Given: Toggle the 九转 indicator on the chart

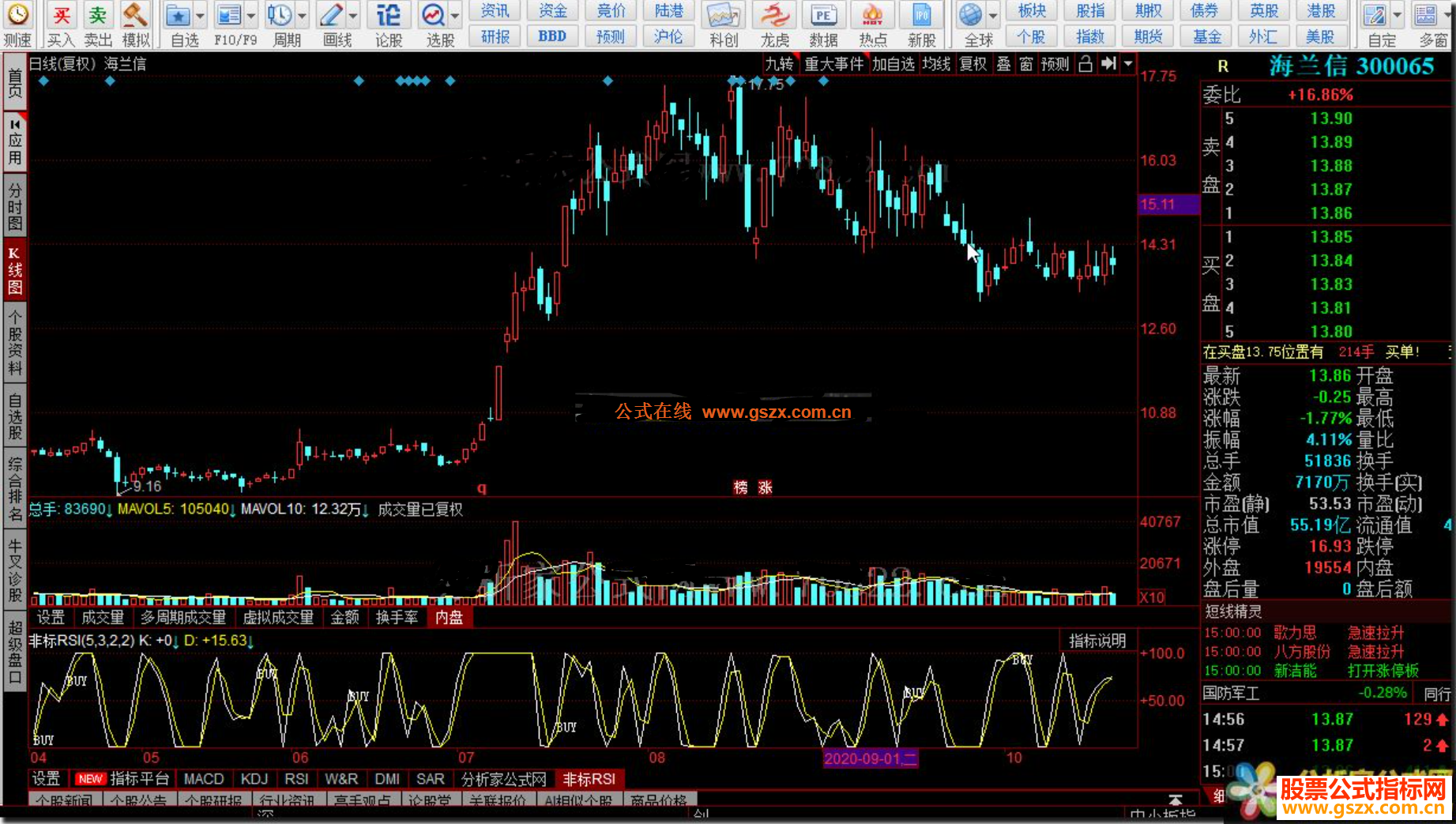Looking at the screenshot, I should tap(779, 64).
